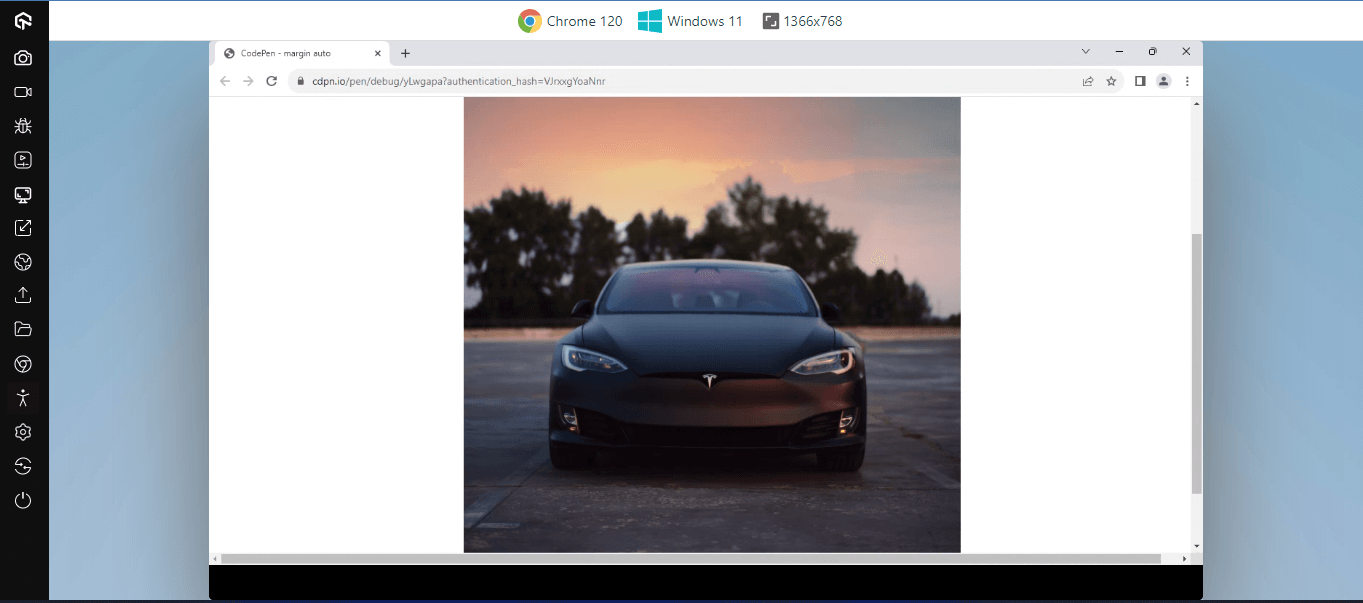Open the globe geolocation icon
Viewport: 1363px width, 603px height.
point(23,262)
